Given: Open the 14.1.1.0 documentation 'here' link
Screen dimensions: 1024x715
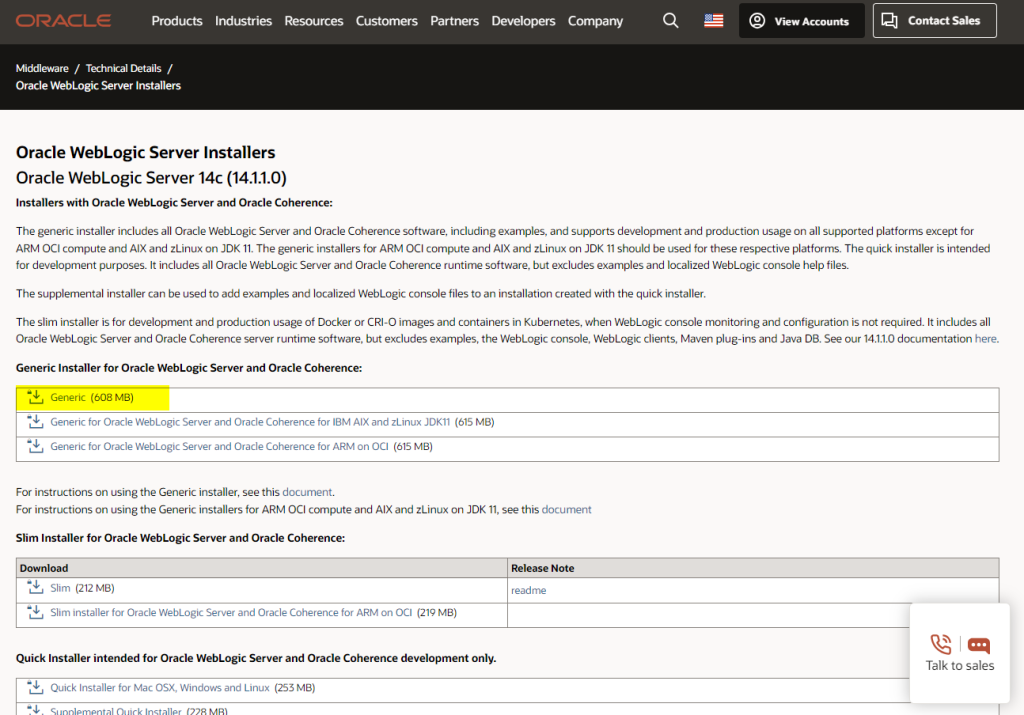Looking at the screenshot, I should click(x=985, y=338).
